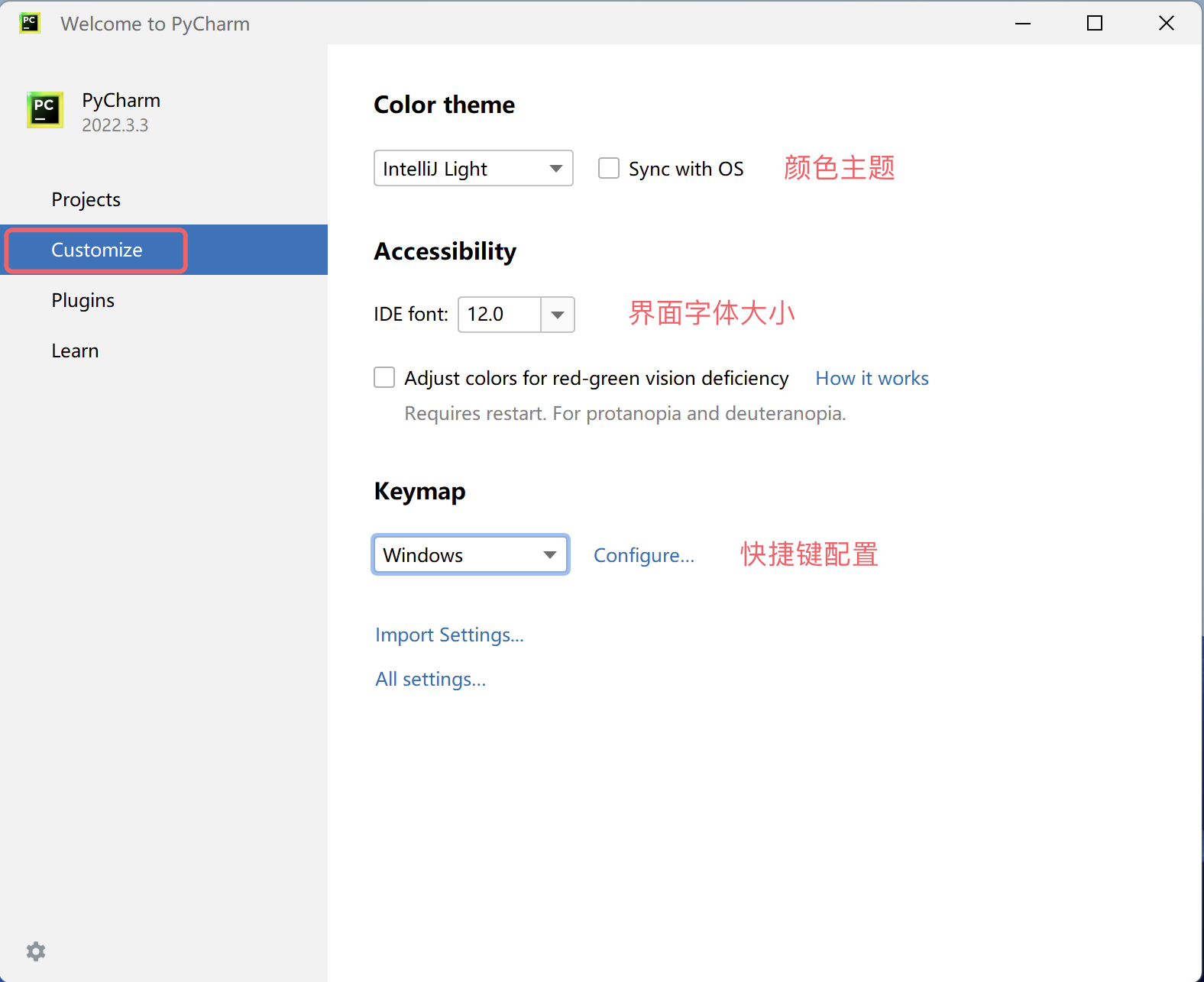Viewport: 1204px width, 982px height.
Task: Click the PyCharm logo in the sidebar
Action: pyautogui.click(x=45, y=110)
